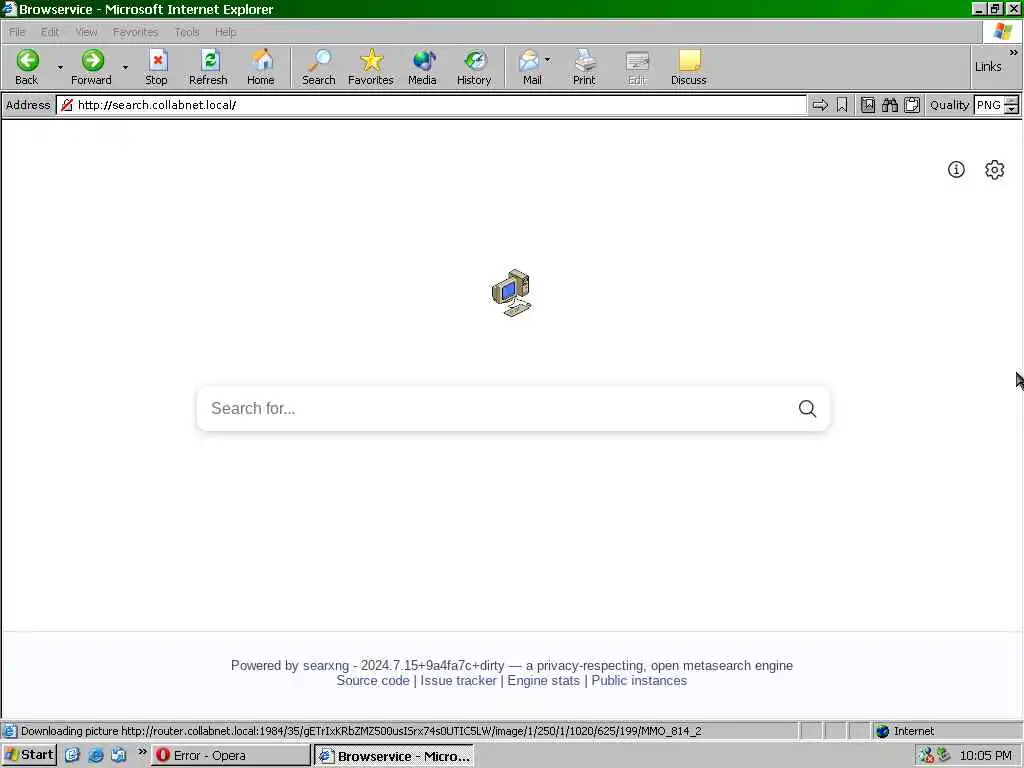
Task: Click the Discuss toolbar button
Action: tap(689, 67)
